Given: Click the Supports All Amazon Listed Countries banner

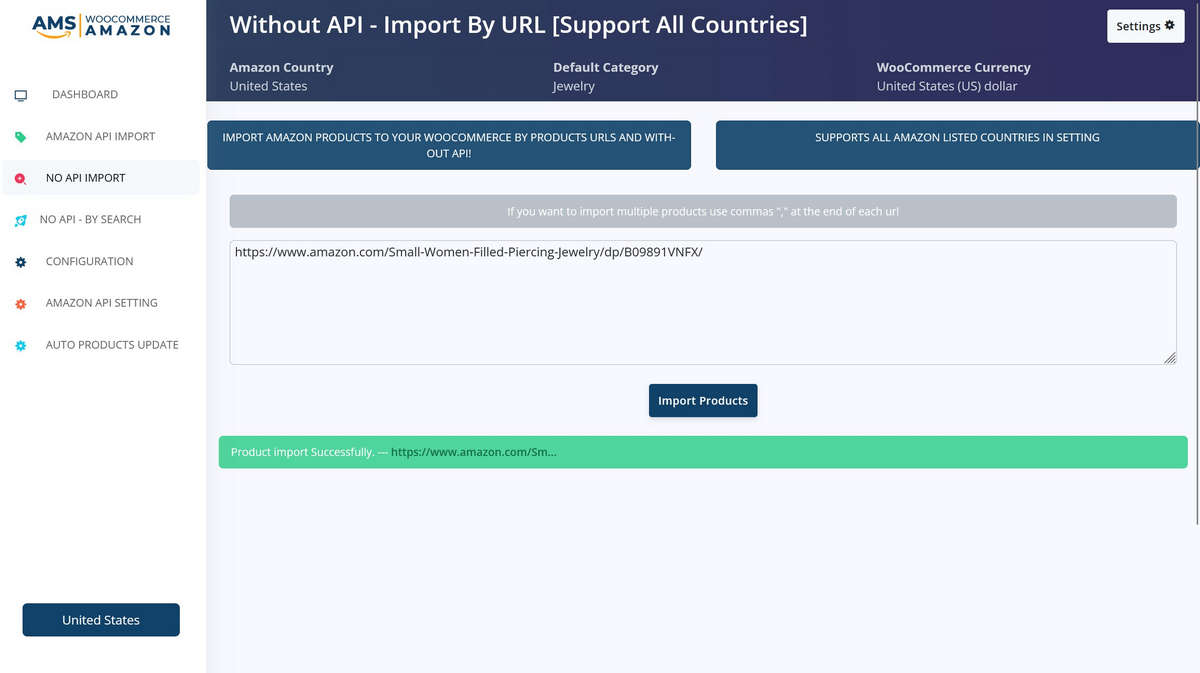Looking at the screenshot, I should [957, 145].
